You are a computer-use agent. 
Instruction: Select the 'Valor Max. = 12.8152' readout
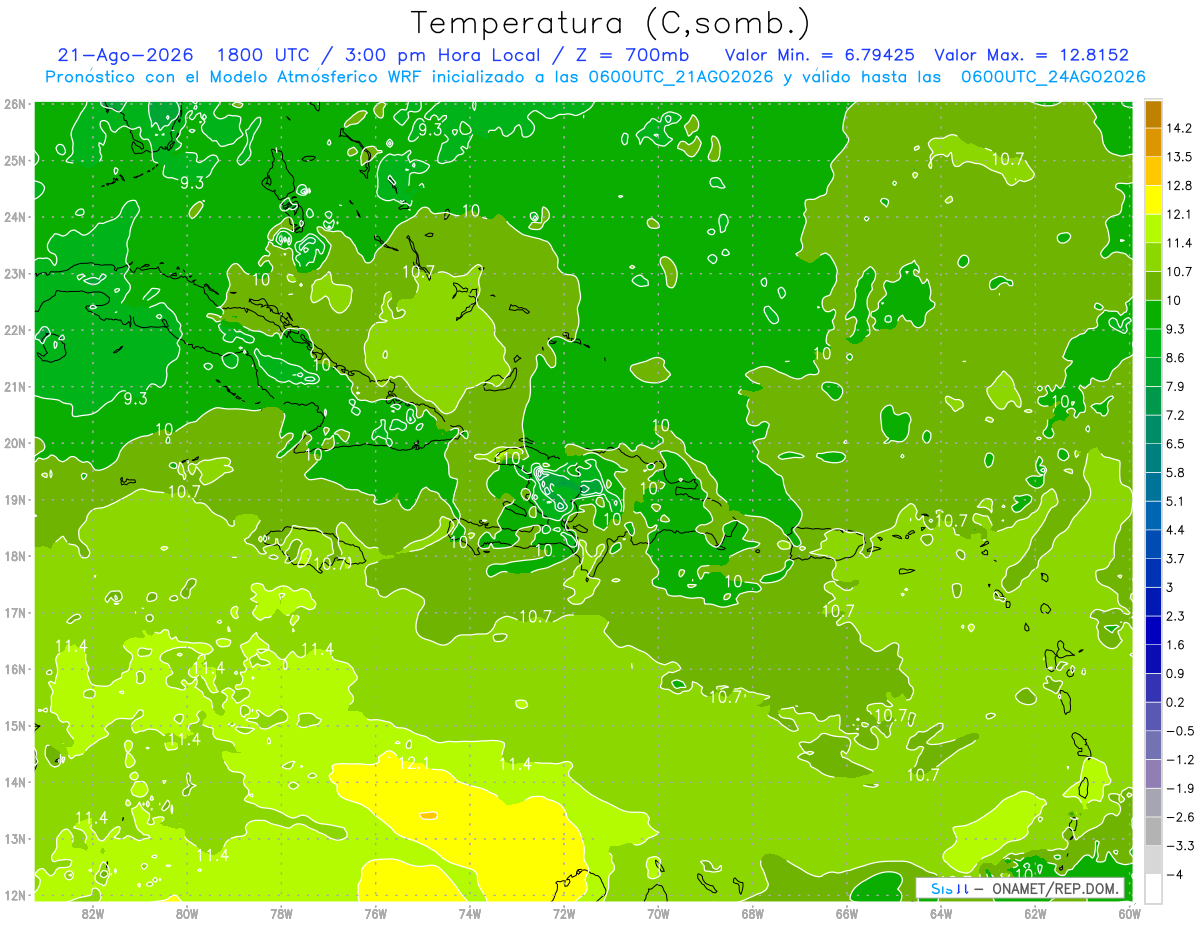pos(1031,55)
